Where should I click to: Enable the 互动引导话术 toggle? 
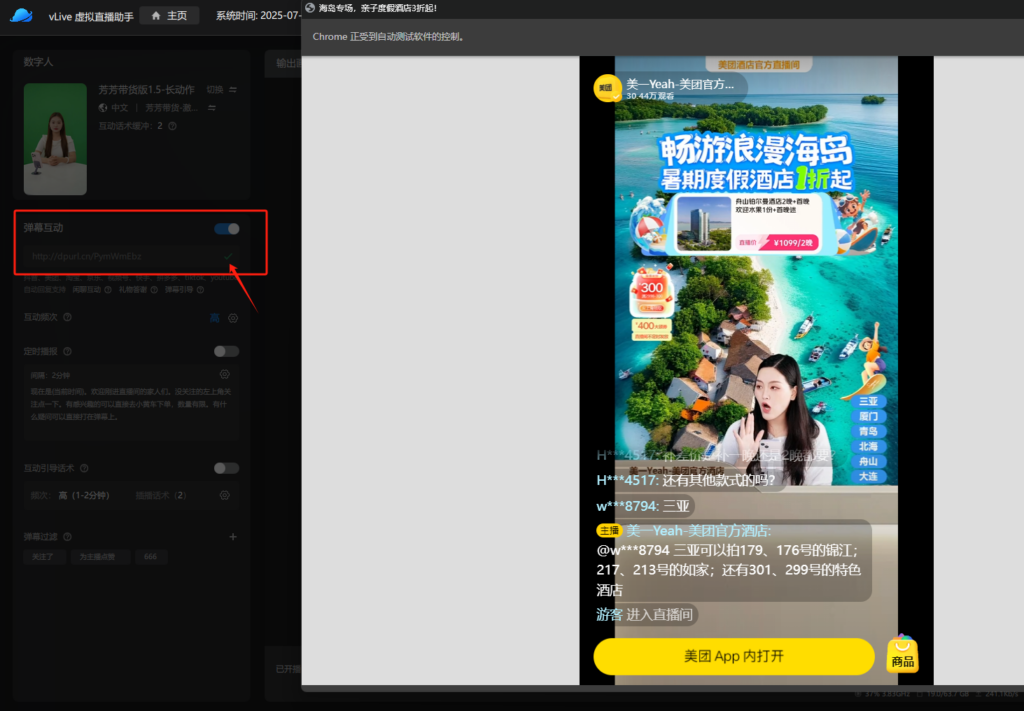227,468
